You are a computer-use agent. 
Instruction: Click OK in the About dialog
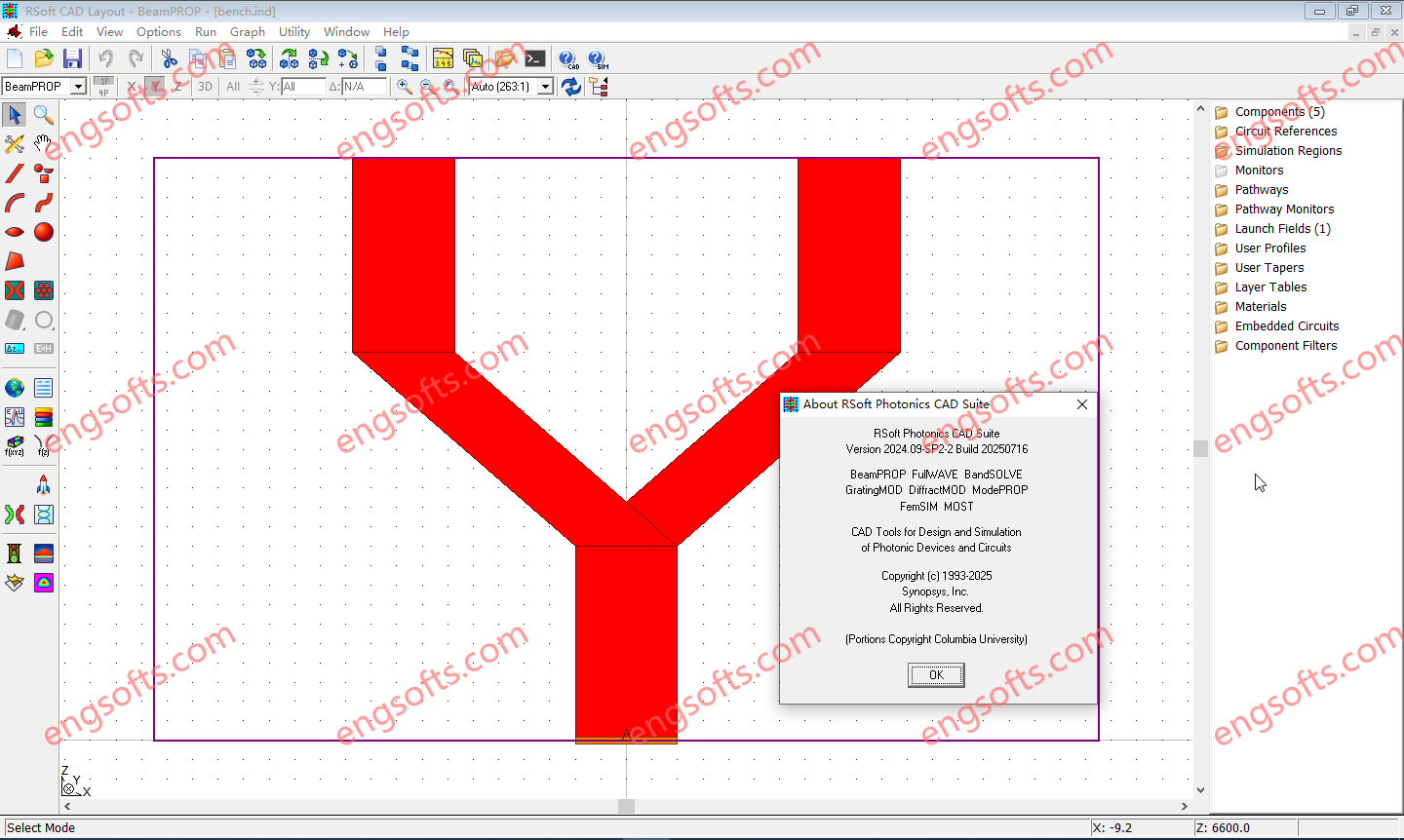(936, 675)
